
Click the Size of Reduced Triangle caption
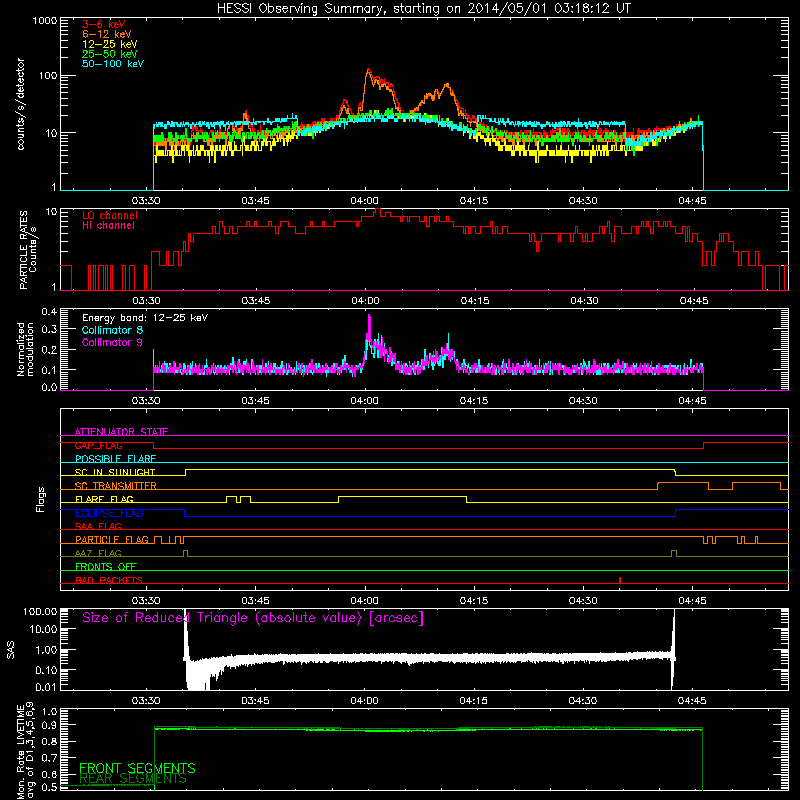click(253, 618)
